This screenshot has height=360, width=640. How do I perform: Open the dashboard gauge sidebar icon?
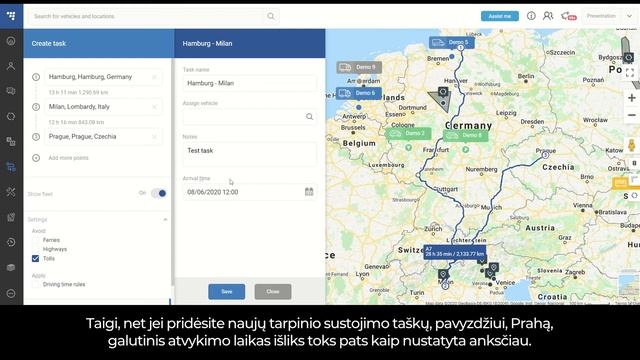(x=11, y=41)
